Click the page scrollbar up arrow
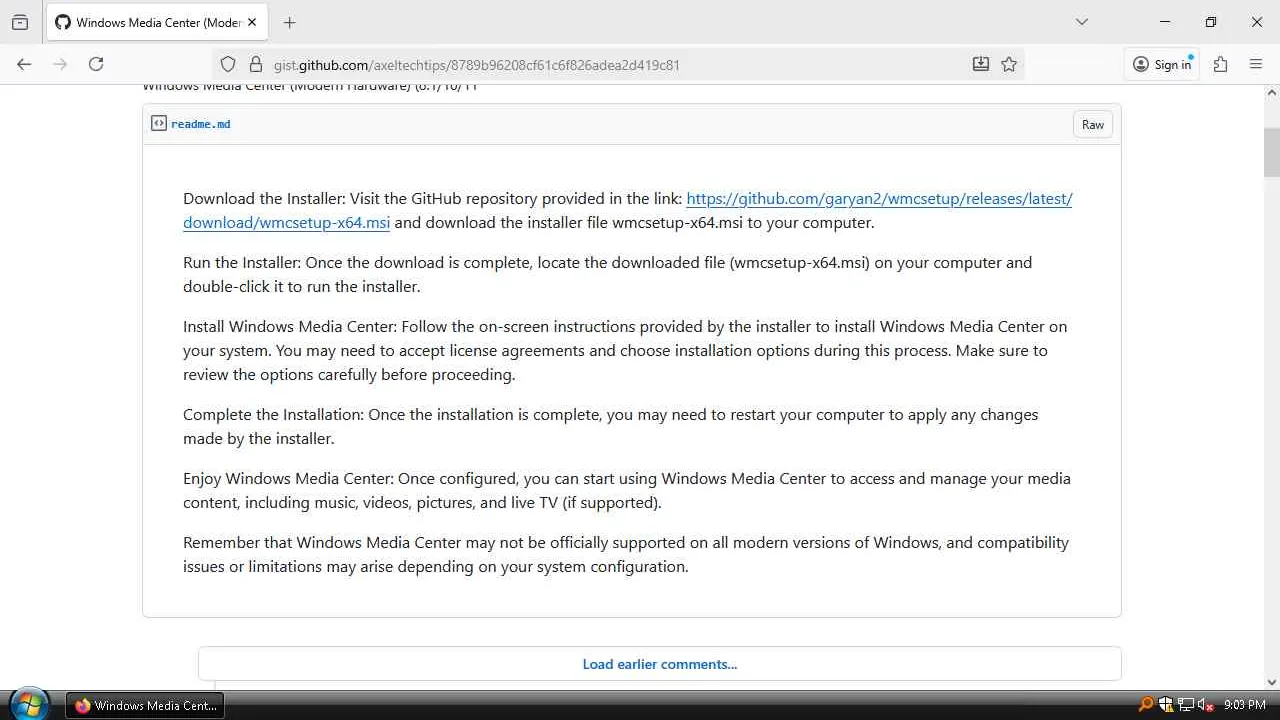This screenshot has width=1280, height=720. (x=1272, y=93)
